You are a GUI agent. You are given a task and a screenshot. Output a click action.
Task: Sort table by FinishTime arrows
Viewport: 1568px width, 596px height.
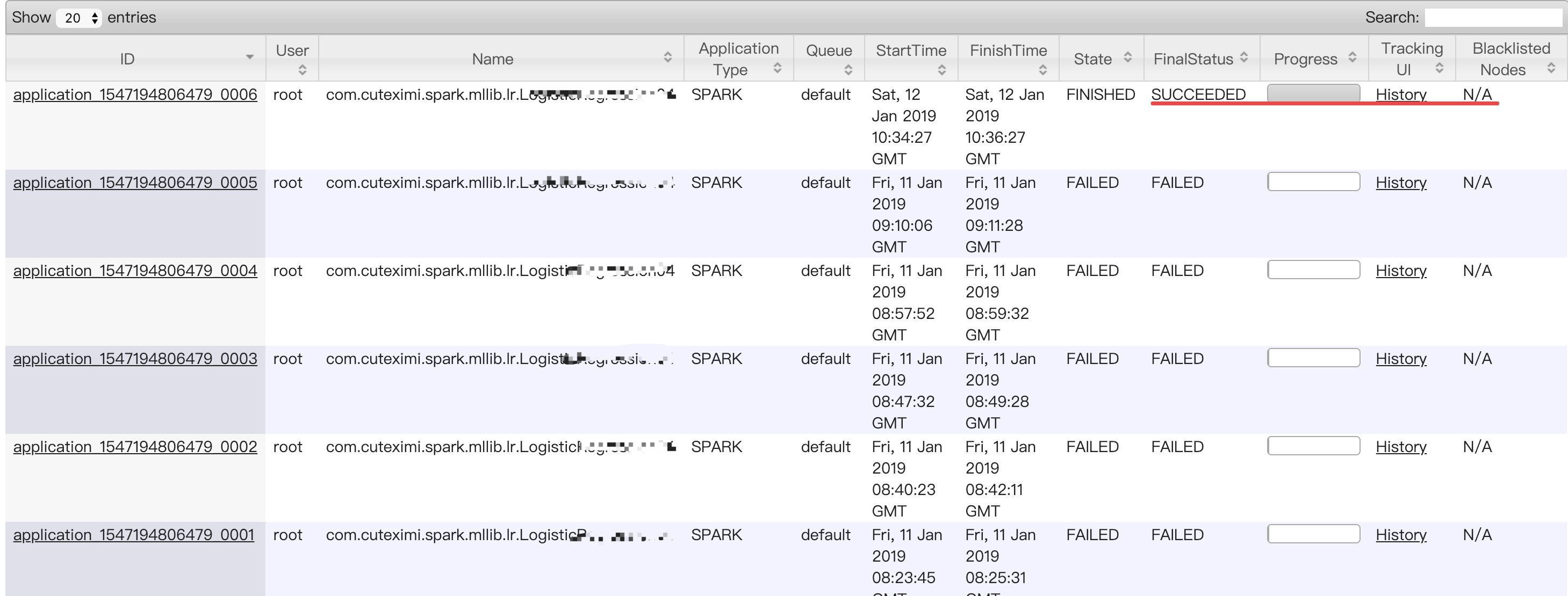[x=1042, y=70]
